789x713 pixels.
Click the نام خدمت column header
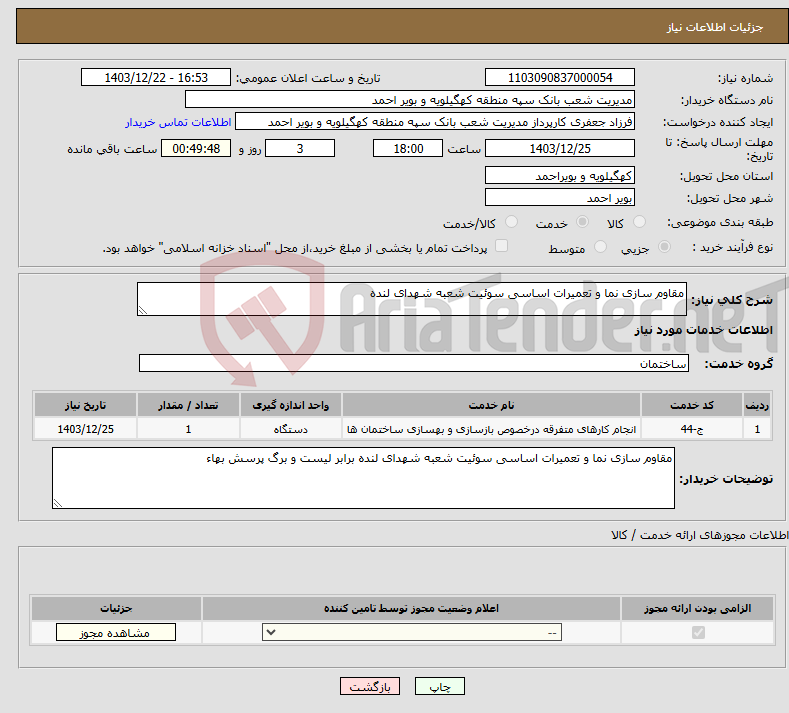tap(491, 406)
